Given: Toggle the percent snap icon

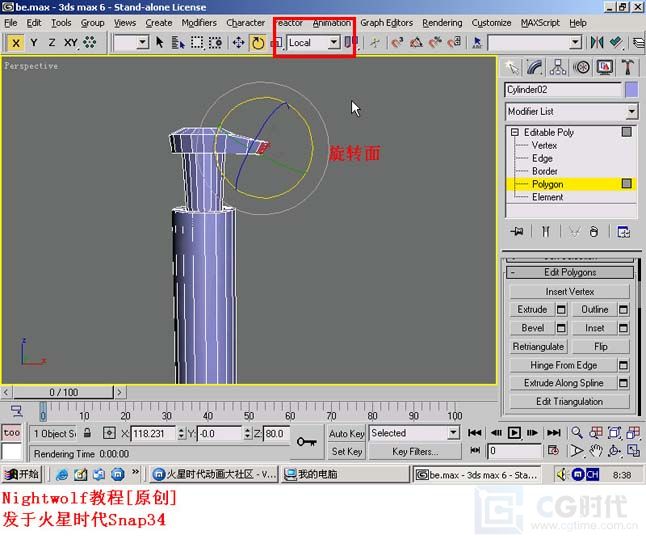Looking at the screenshot, I should click(x=435, y=42).
